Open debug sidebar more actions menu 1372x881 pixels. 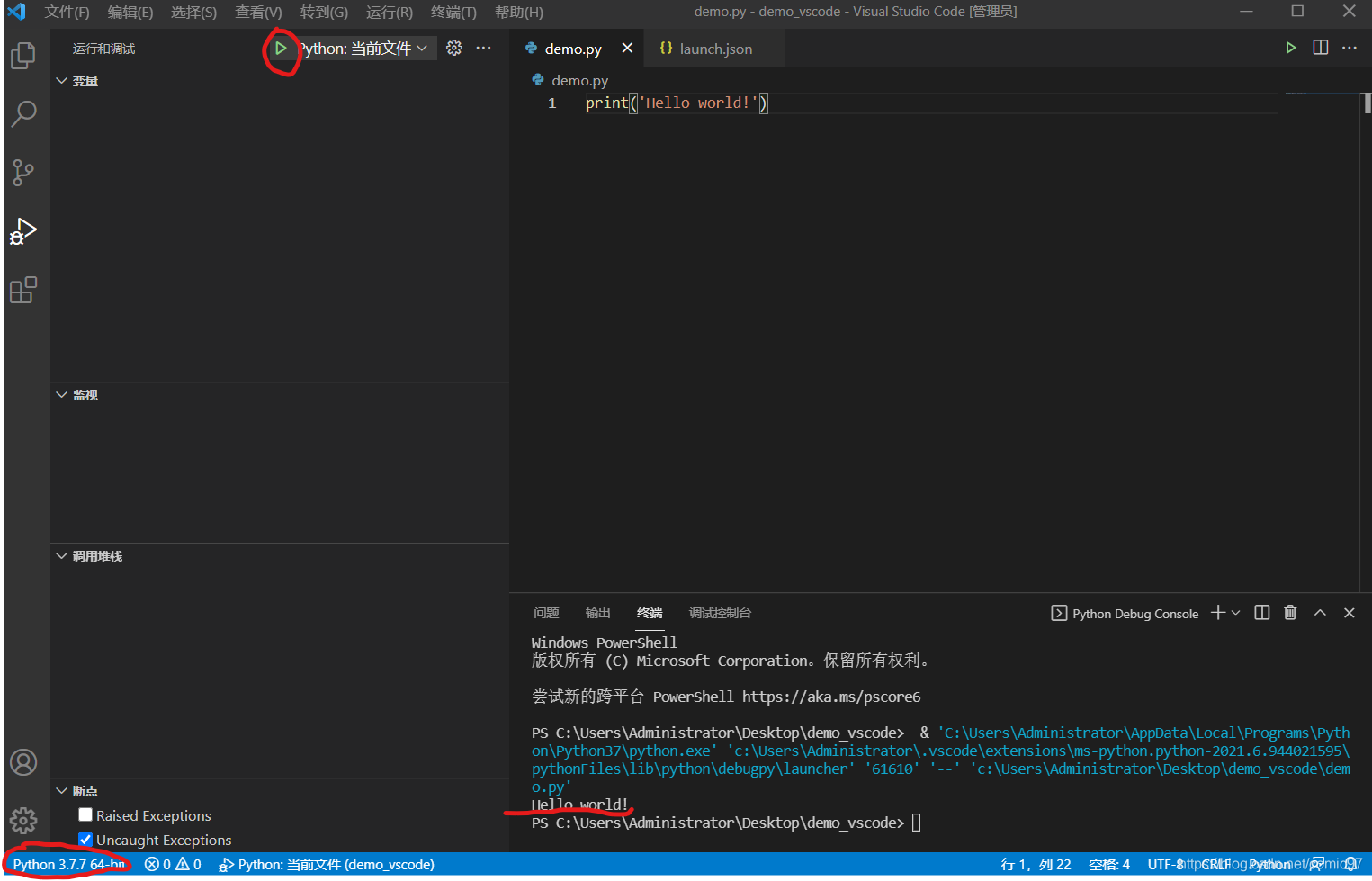[483, 48]
